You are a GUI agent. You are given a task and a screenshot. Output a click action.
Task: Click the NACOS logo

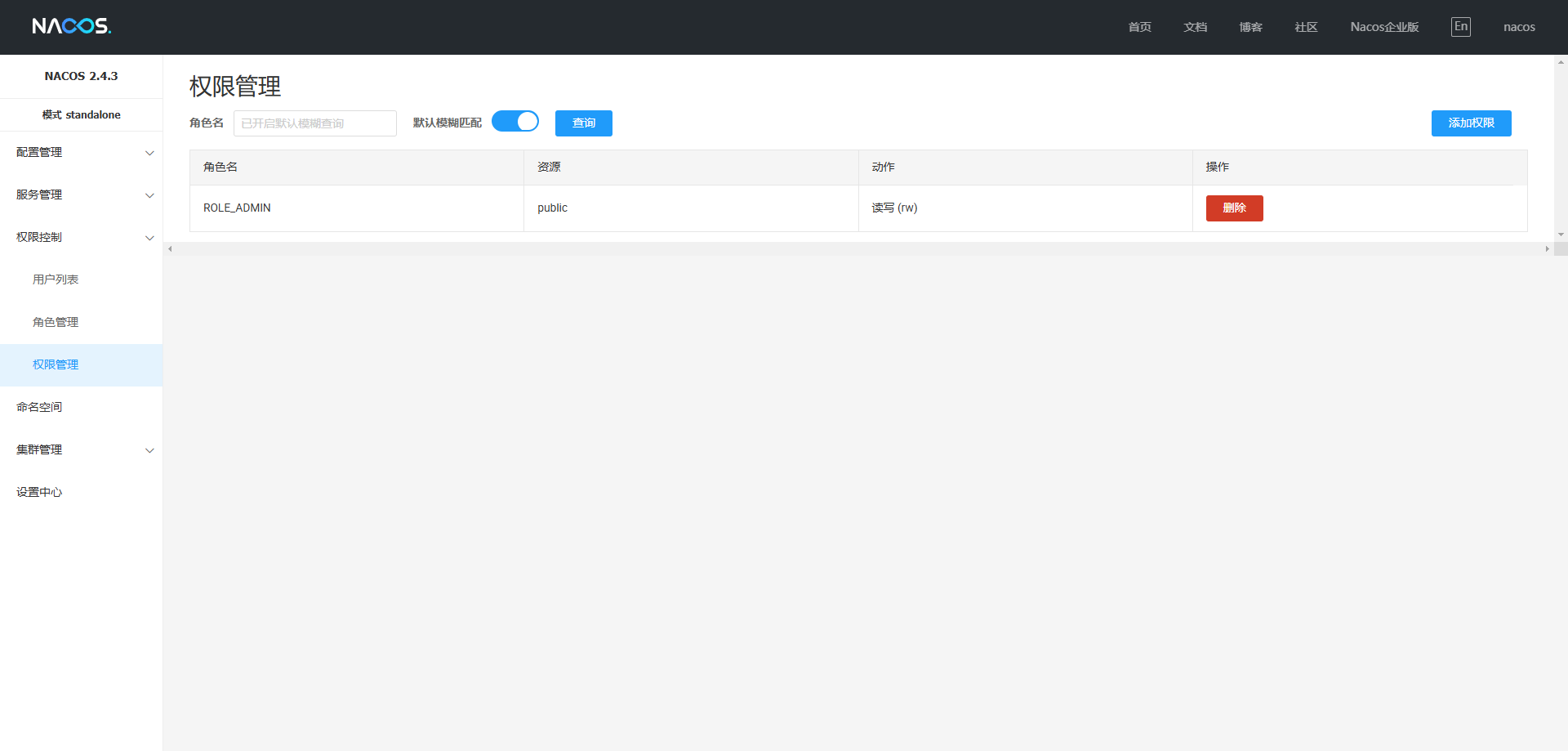pos(72,26)
